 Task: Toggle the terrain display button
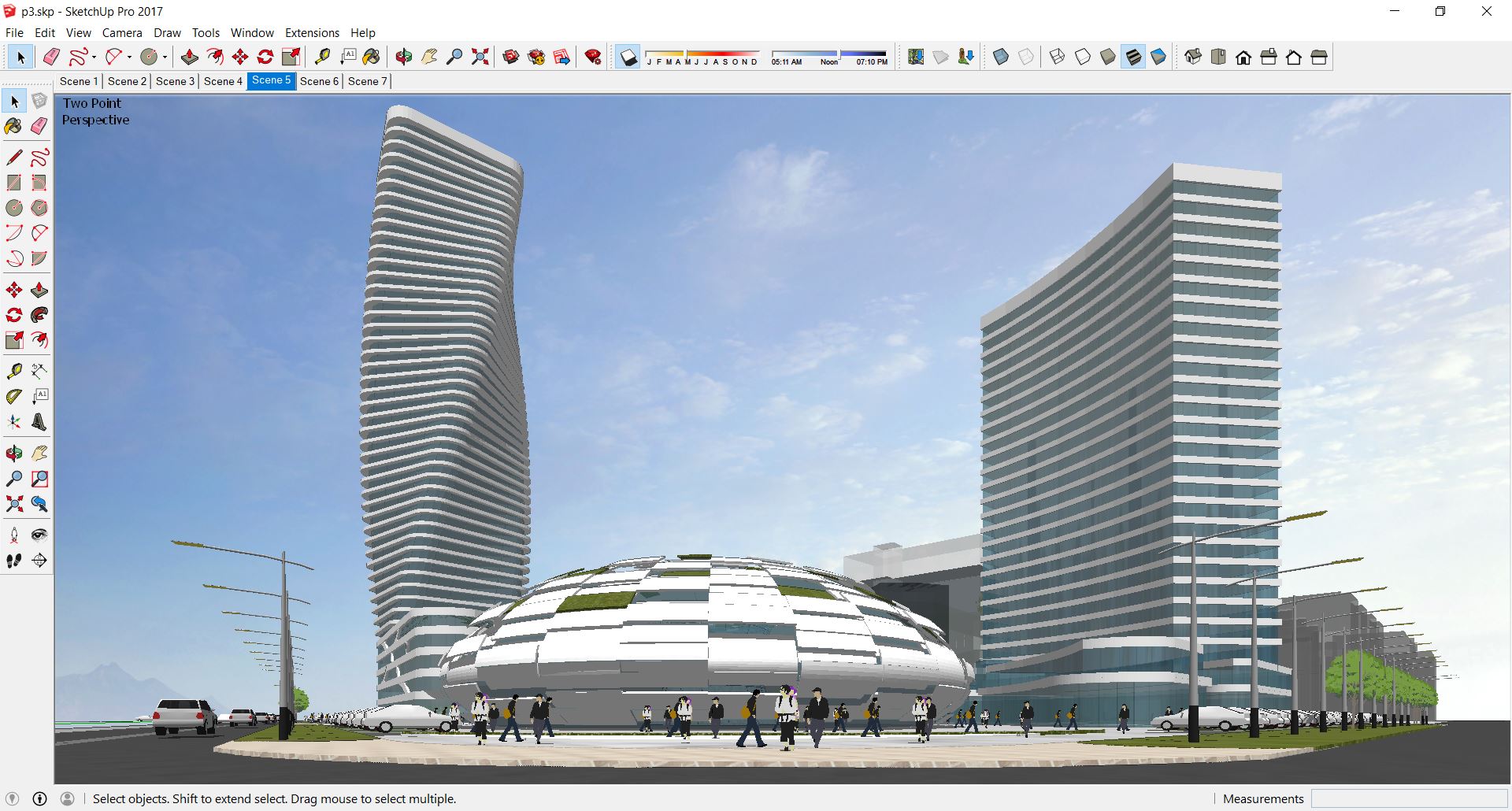(941, 57)
